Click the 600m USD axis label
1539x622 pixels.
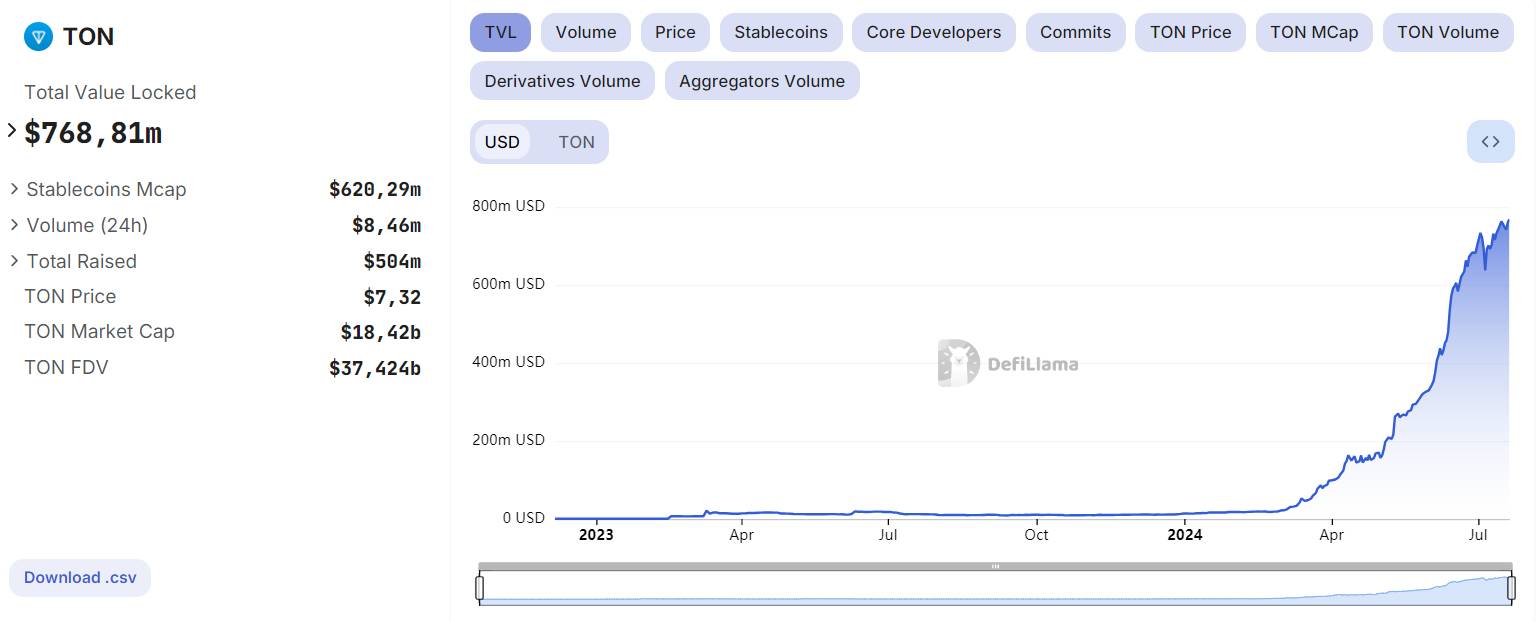(508, 284)
